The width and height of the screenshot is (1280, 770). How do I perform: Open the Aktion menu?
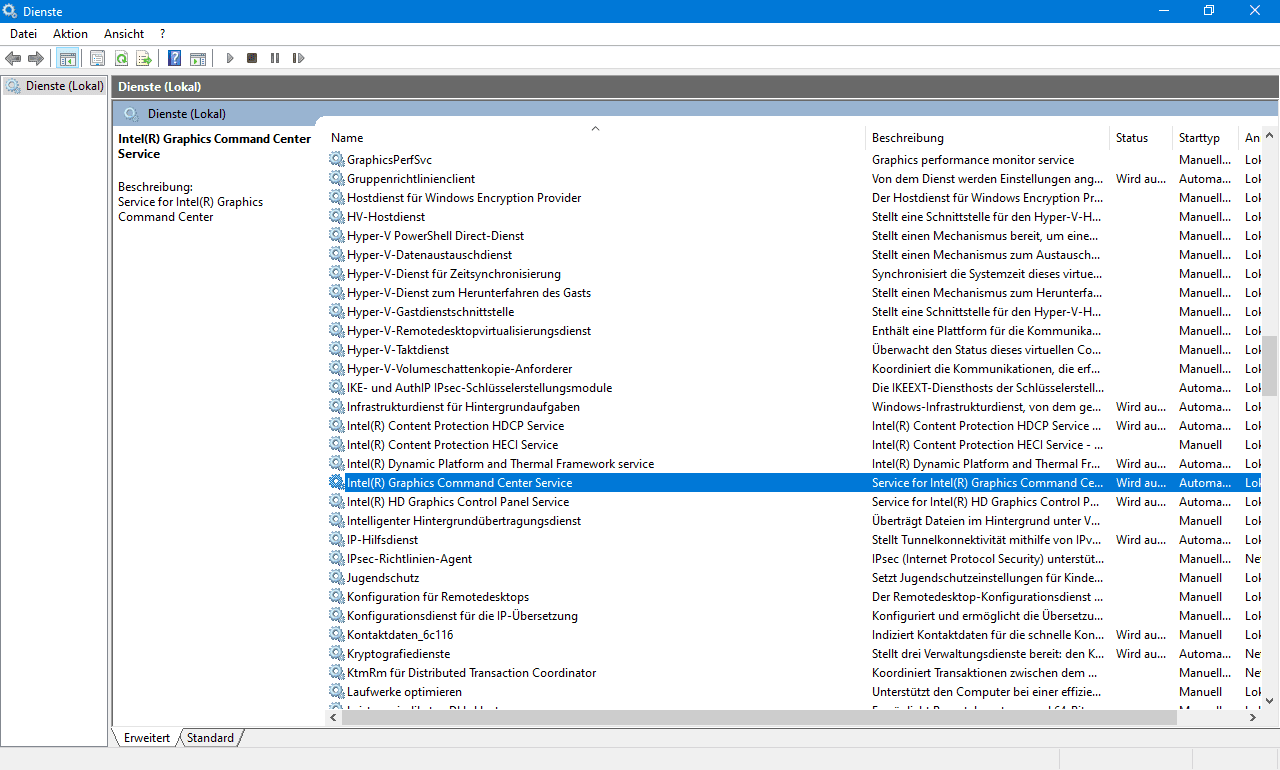(x=70, y=34)
